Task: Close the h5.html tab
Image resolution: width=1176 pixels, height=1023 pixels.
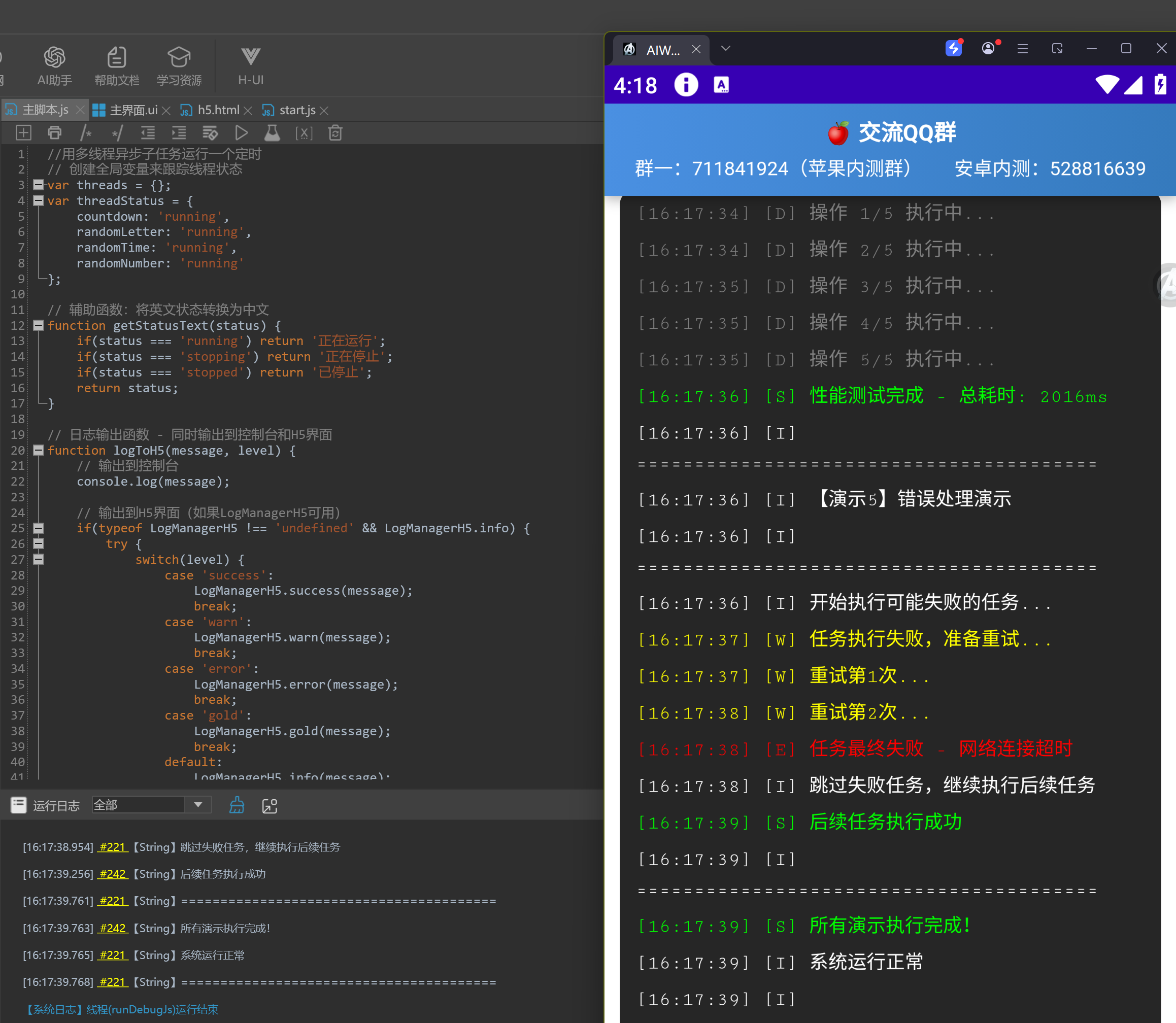Action: (248, 111)
